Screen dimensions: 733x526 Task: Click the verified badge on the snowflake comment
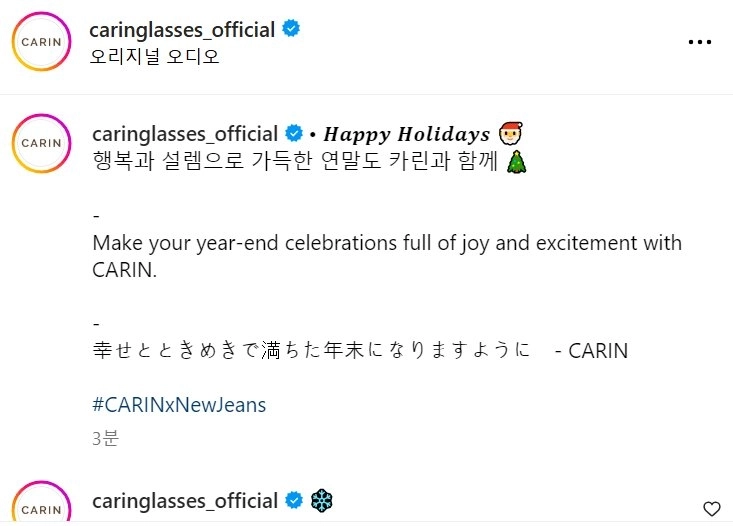click(295, 500)
